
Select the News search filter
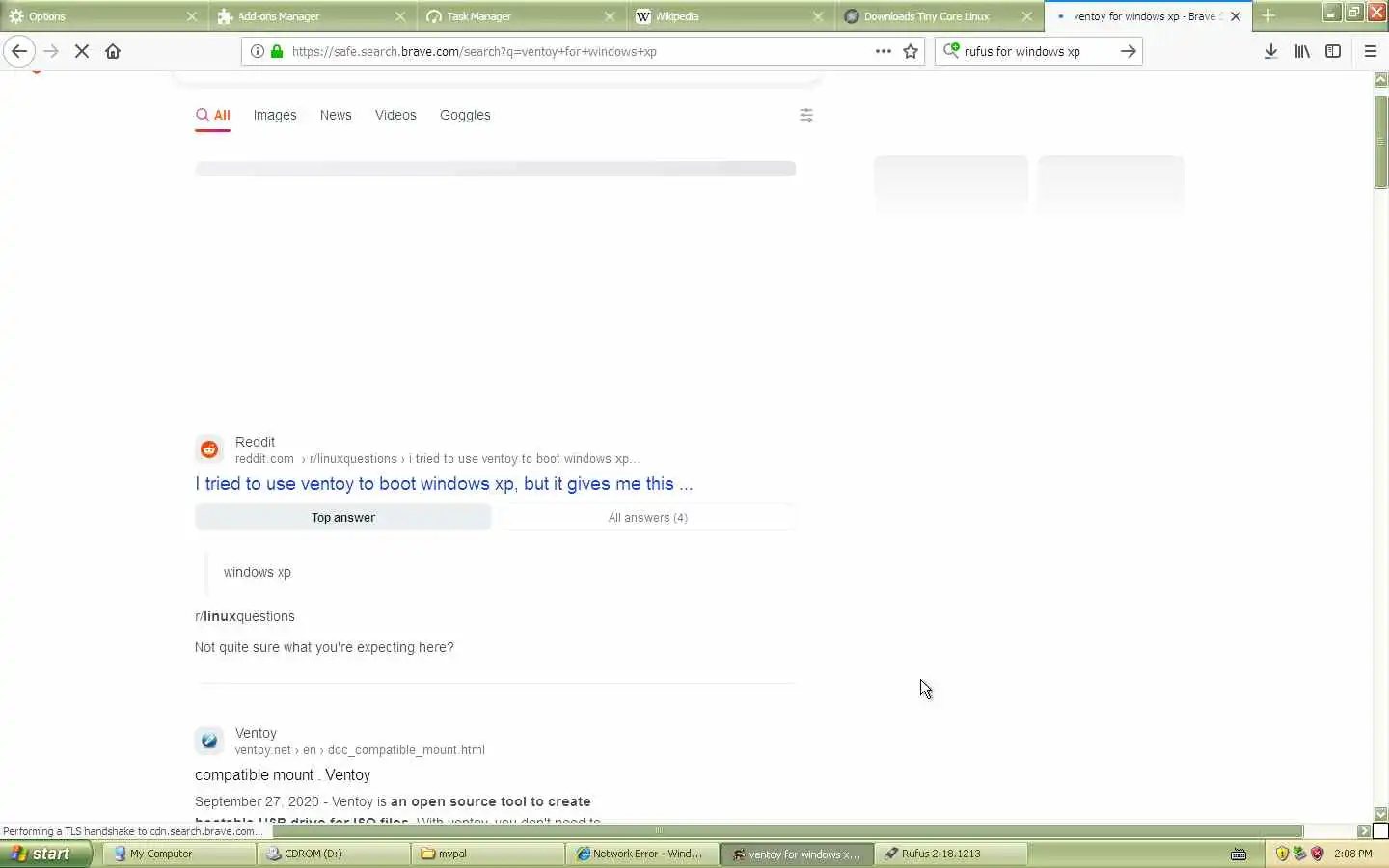tap(336, 115)
